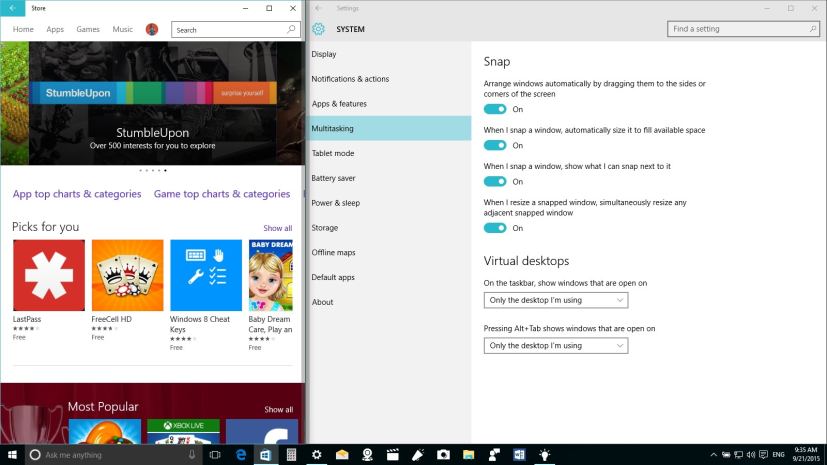Open the StumbleUpon featured banner
This screenshot has height=465, width=827.
click(152, 103)
